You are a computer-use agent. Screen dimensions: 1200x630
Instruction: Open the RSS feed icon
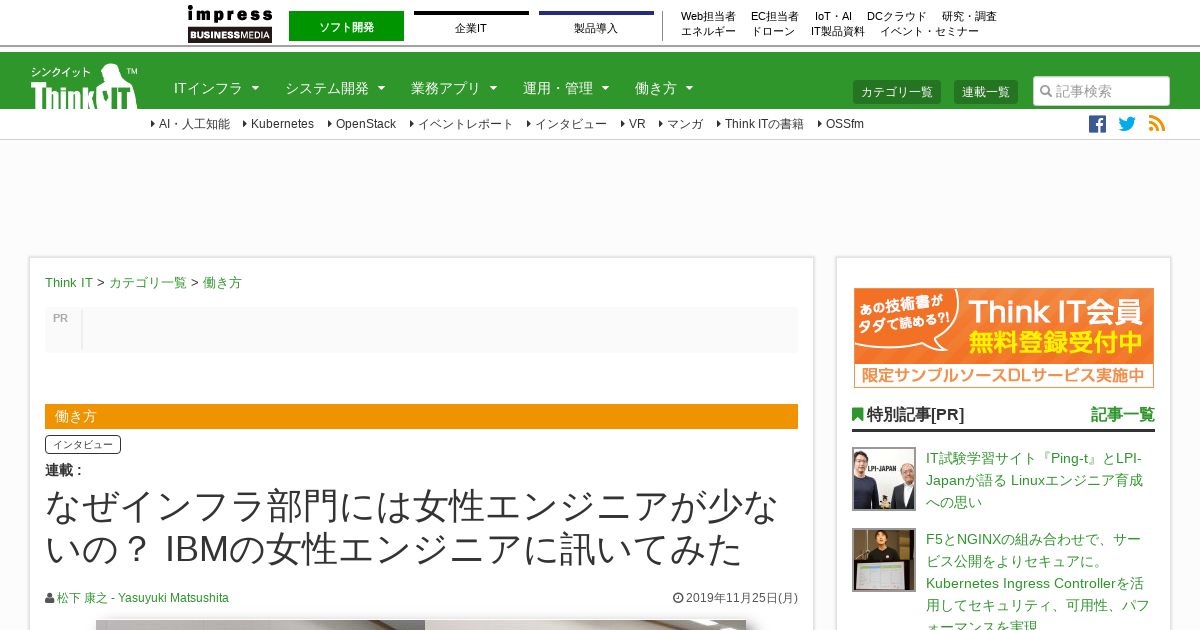[x=1157, y=124]
